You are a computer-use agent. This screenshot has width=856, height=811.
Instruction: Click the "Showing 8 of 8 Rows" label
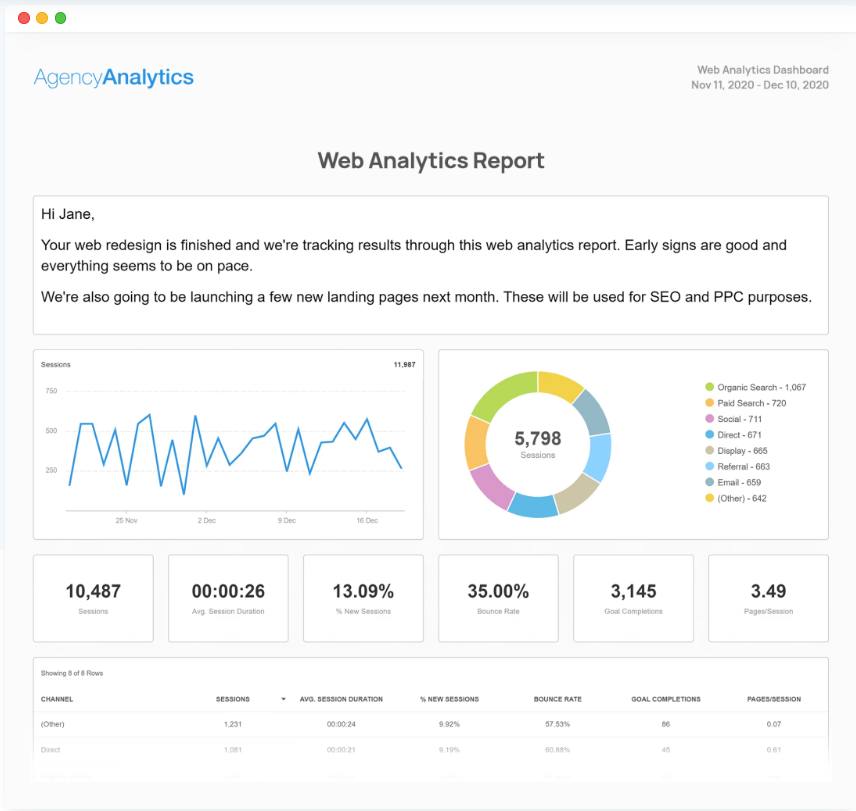click(x=72, y=673)
